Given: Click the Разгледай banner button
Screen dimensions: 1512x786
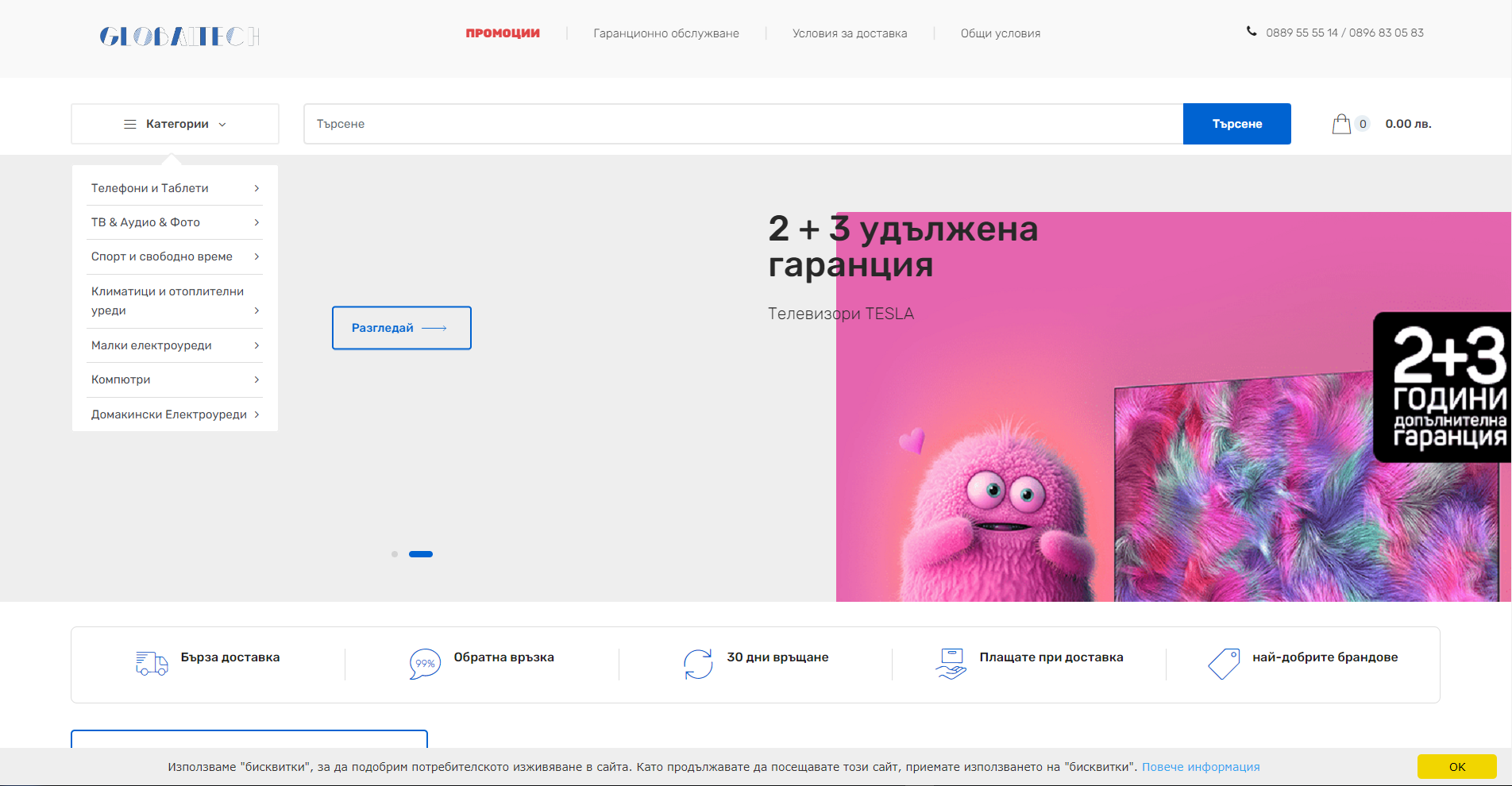Looking at the screenshot, I should 401,328.
